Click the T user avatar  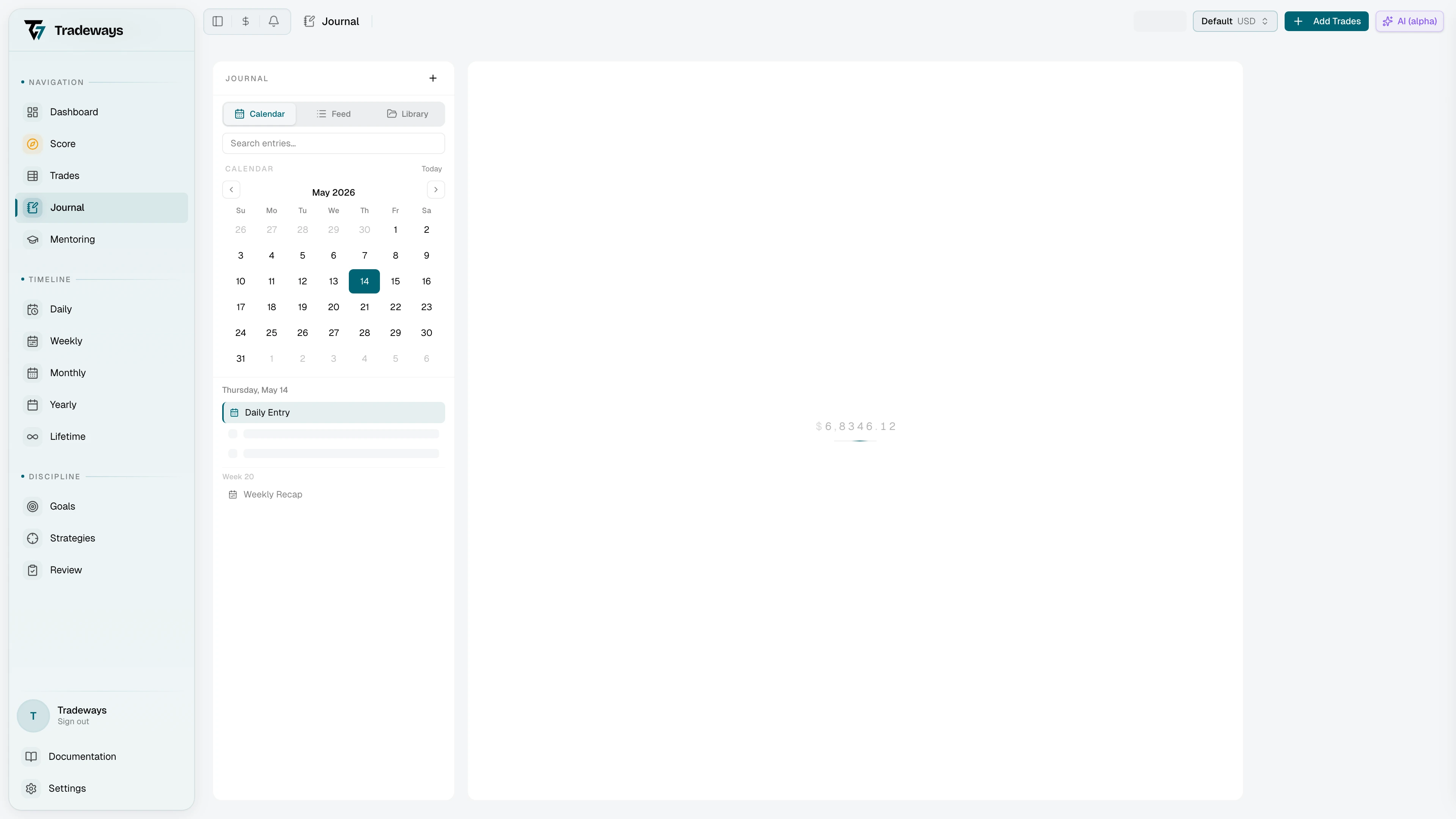[33, 715]
